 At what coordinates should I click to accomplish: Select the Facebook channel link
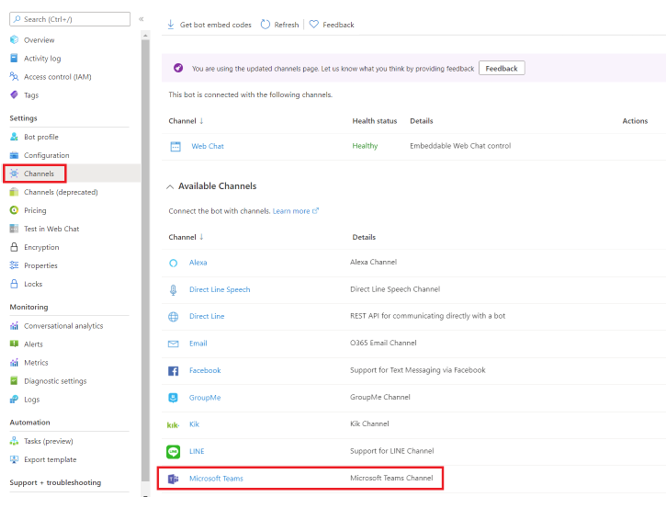coord(205,370)
